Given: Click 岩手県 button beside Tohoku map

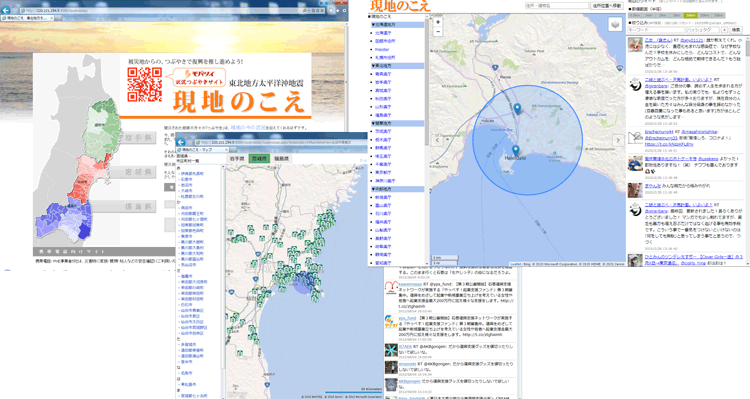Looking at the screenshot, I should pos(138,138).
